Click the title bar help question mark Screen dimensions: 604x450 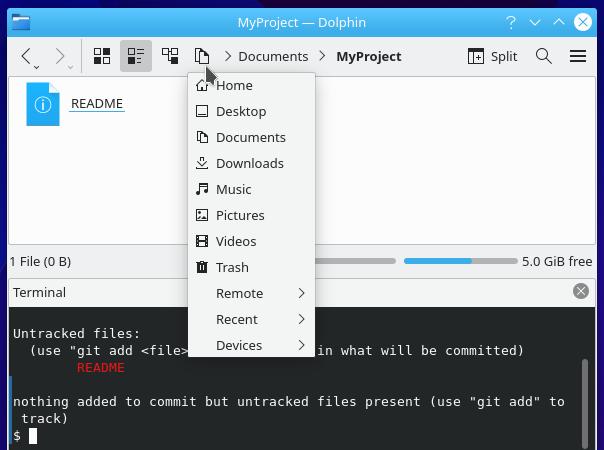[511, 22]
